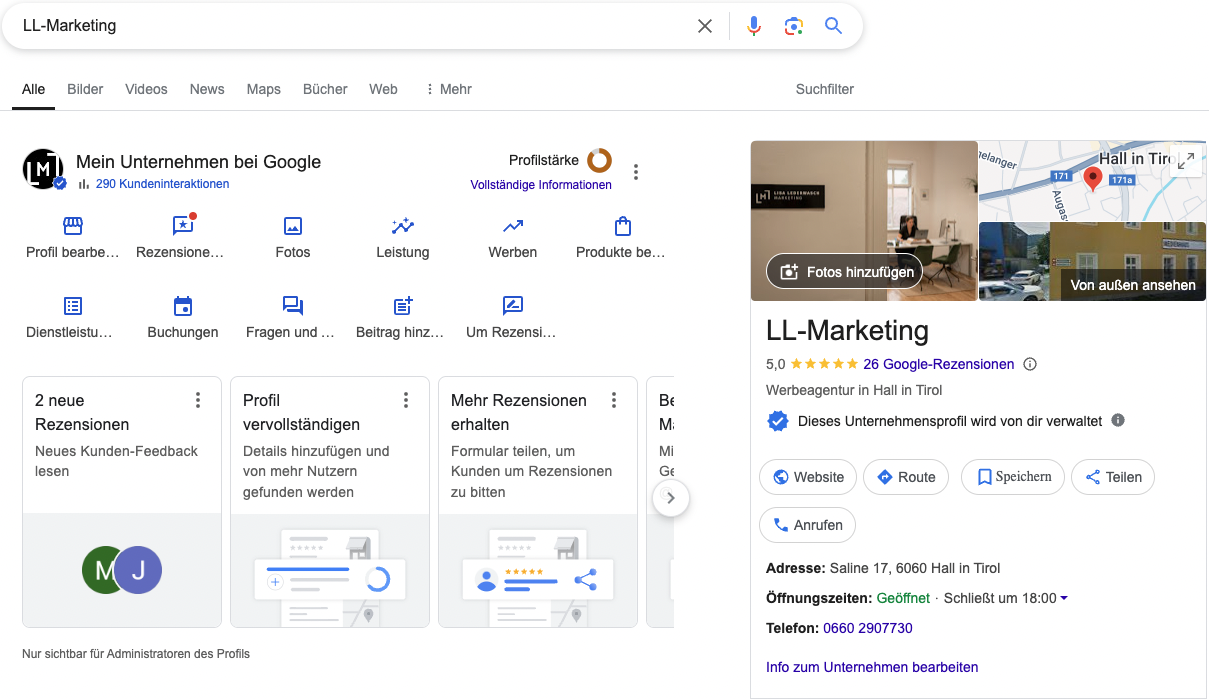Expand the map thumbnail of Hall in Tirol
This screenshot has height=699, width=1209.
coord(1185,160)
